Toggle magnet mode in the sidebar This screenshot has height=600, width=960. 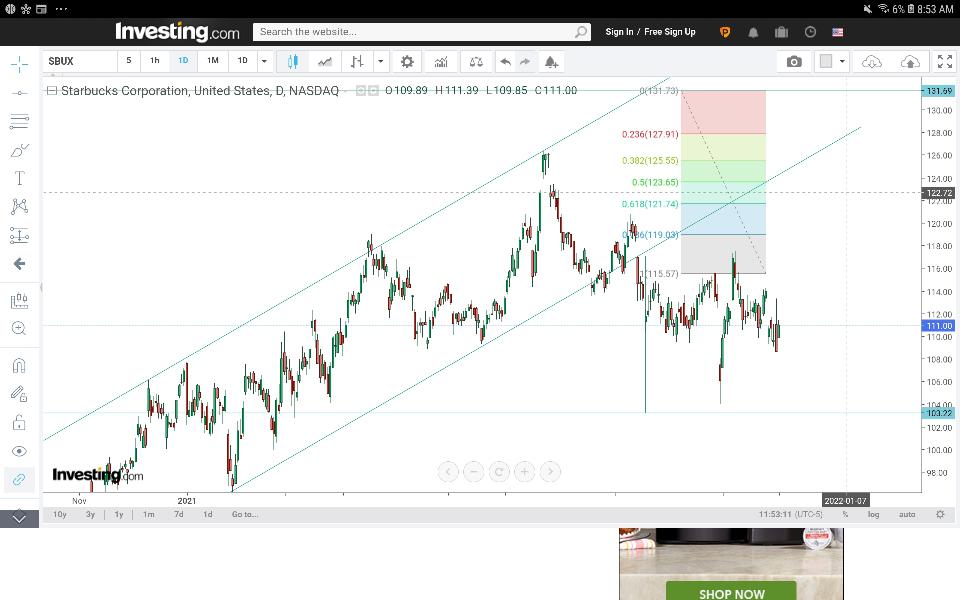(19, 366)
